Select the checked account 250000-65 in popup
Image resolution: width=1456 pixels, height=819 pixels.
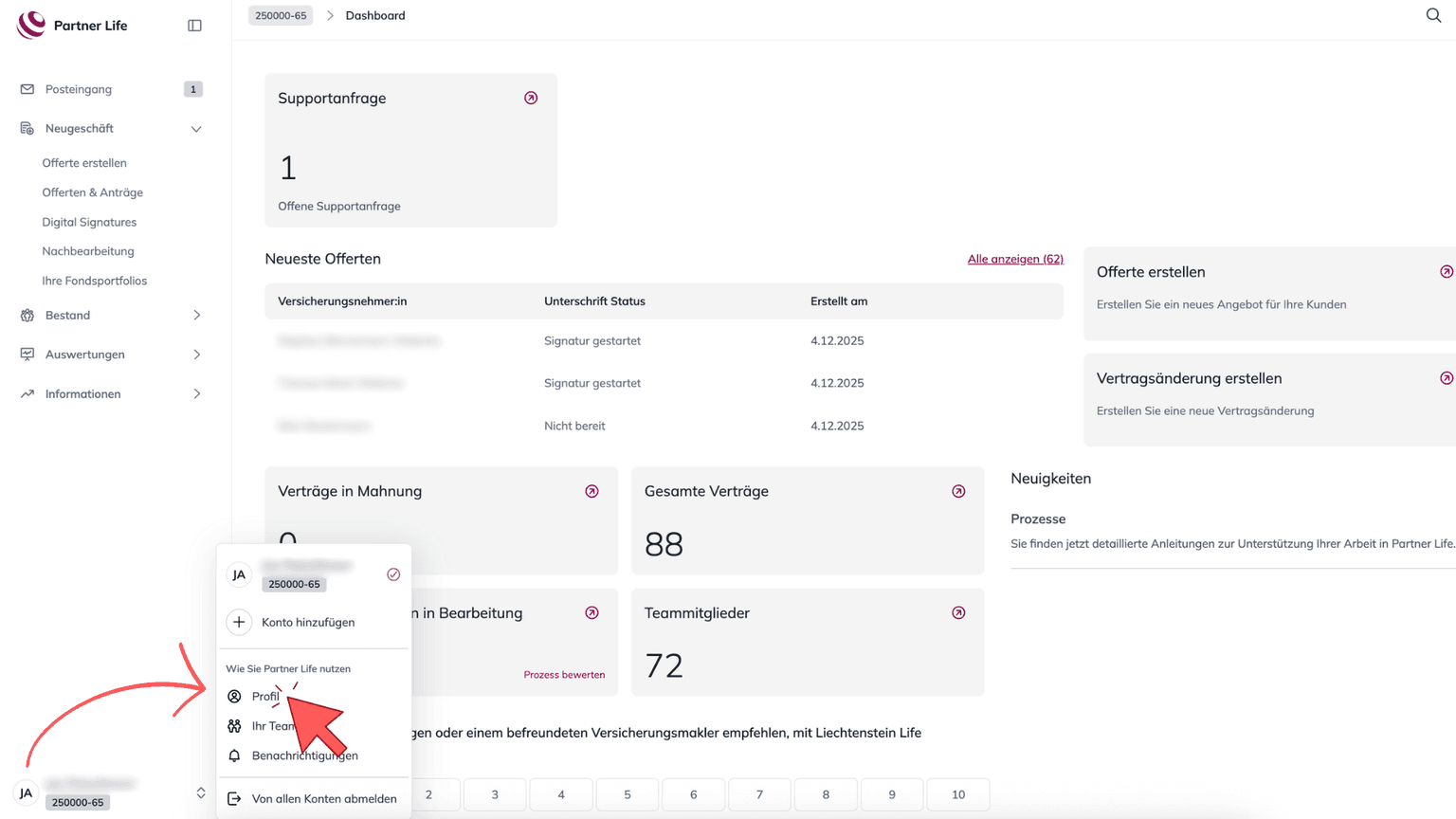point(313,574)
